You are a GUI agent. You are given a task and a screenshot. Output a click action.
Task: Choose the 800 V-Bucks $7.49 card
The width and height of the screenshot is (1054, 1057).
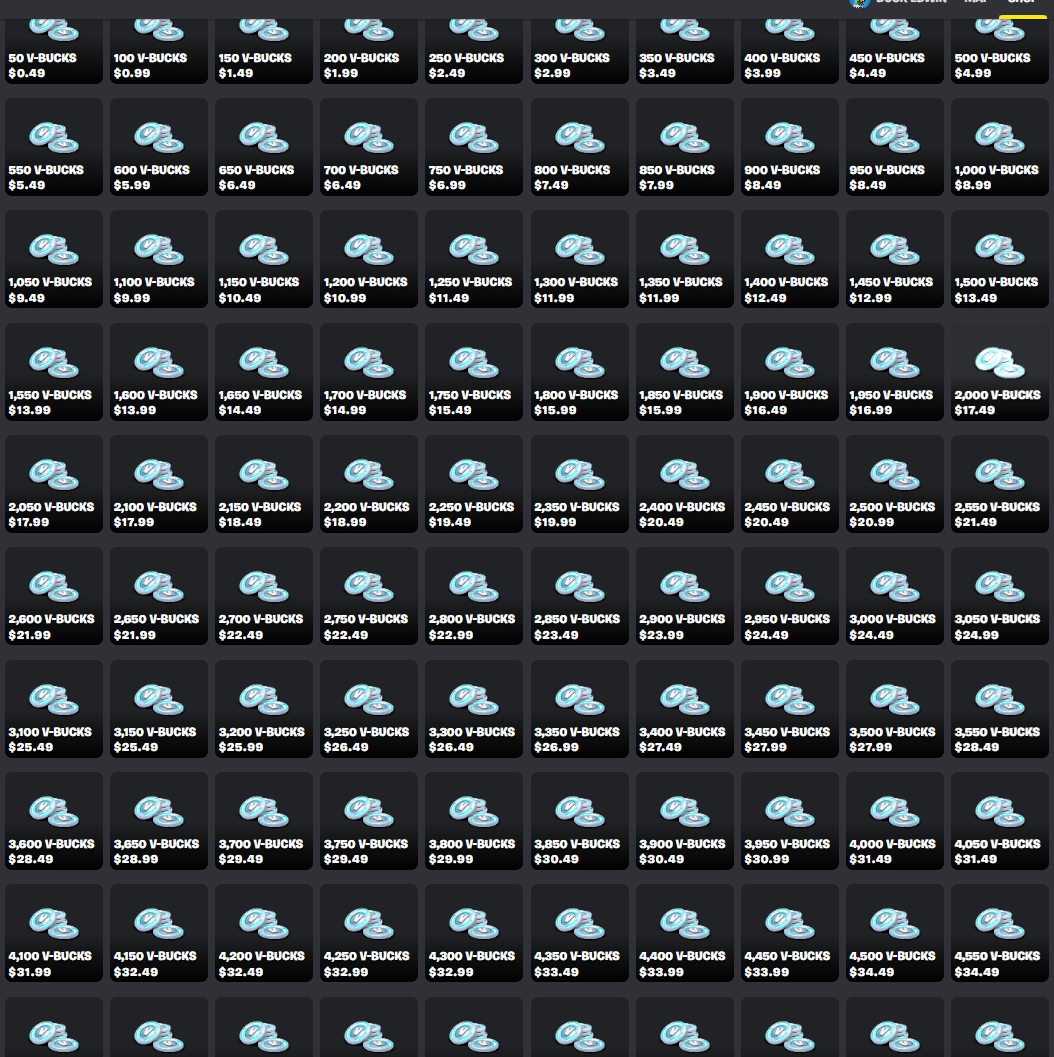click(580, 147)
